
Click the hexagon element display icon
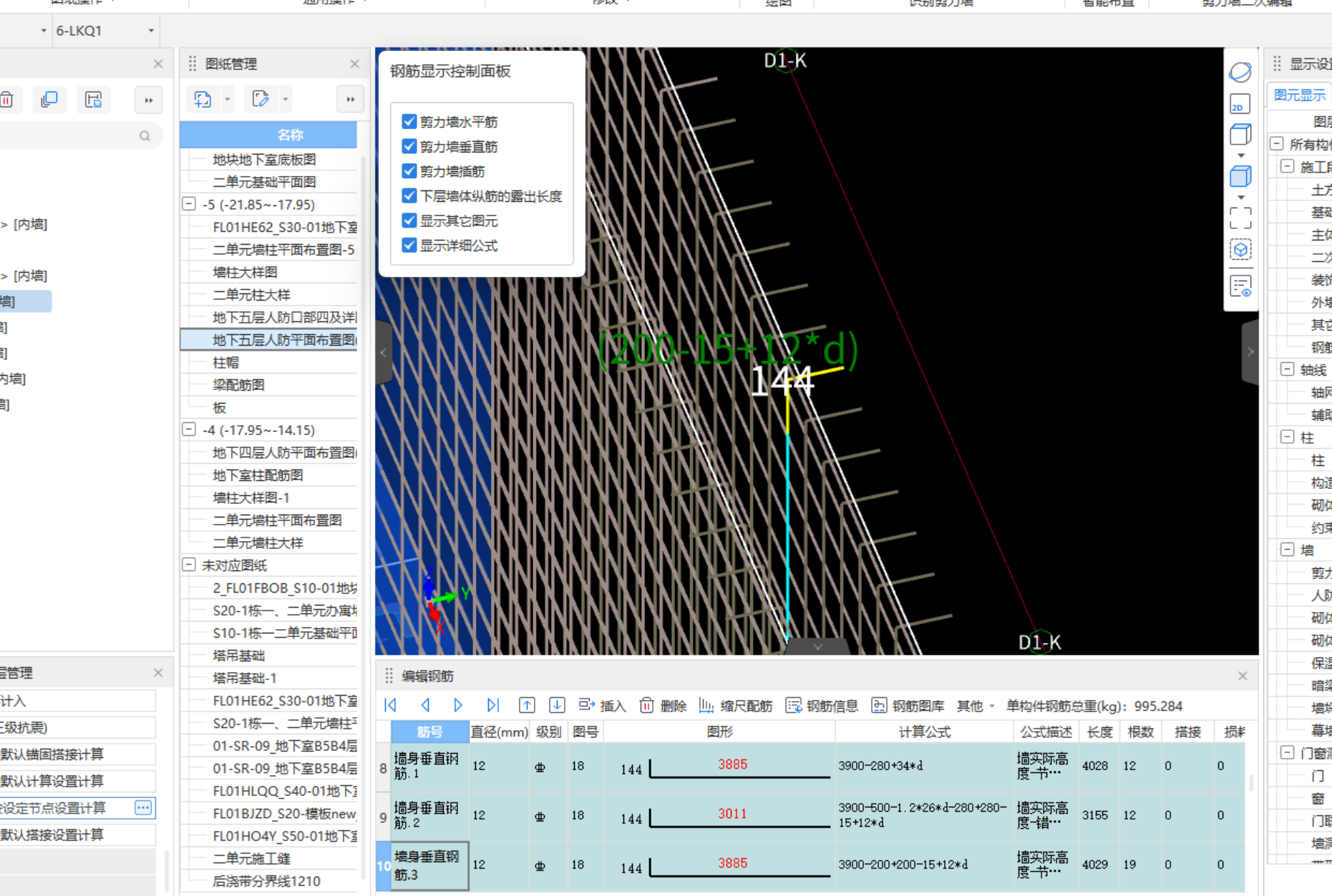1240,250
